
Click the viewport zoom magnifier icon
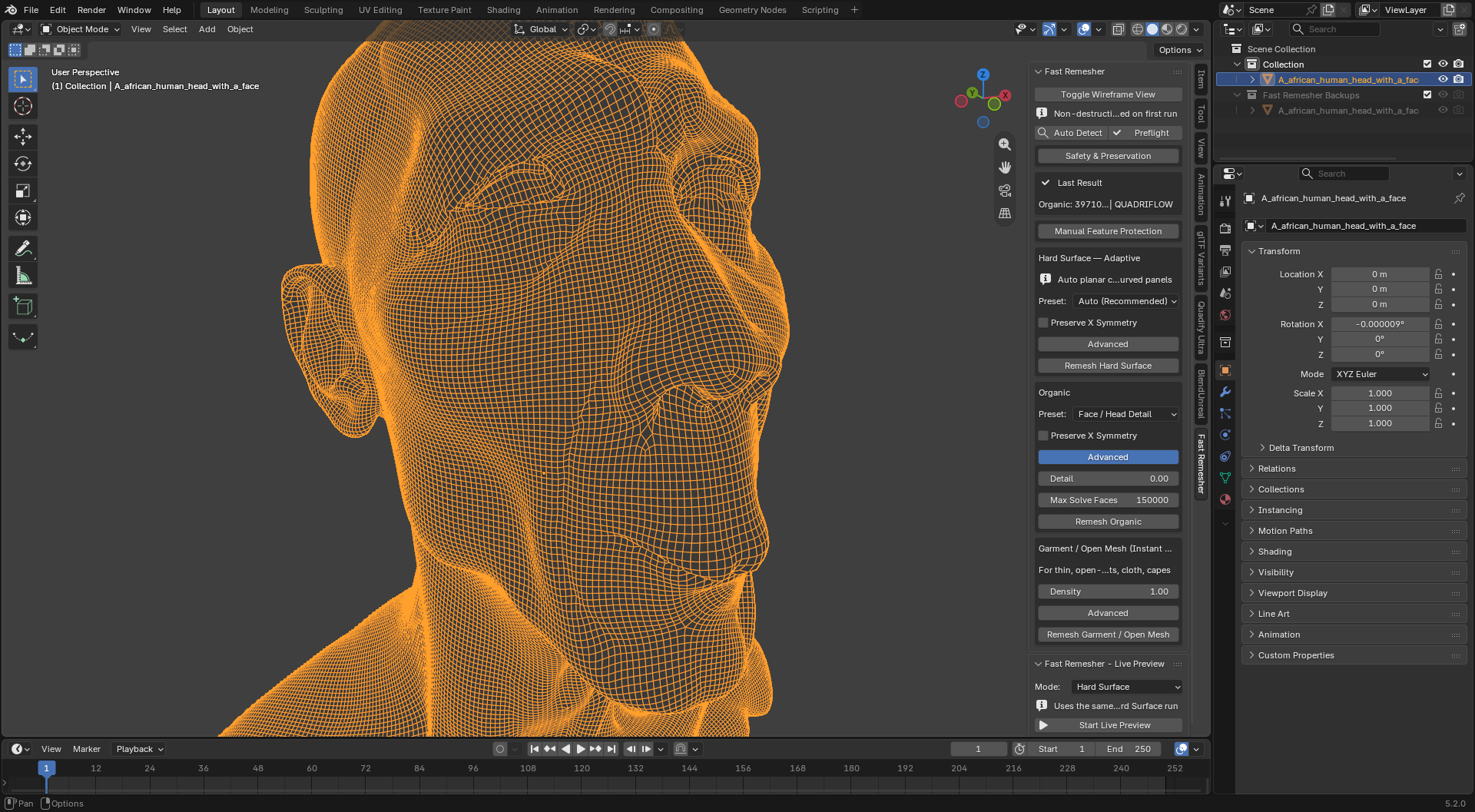pos(1004,144)
